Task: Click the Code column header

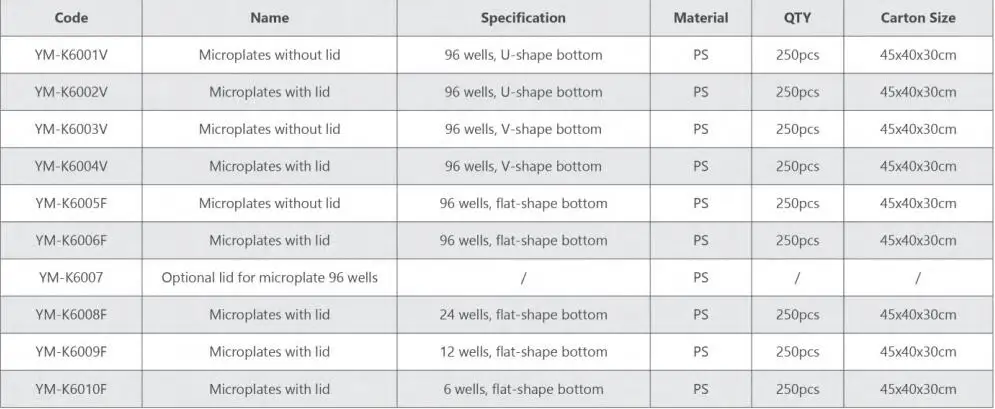Action: [71, 18]
